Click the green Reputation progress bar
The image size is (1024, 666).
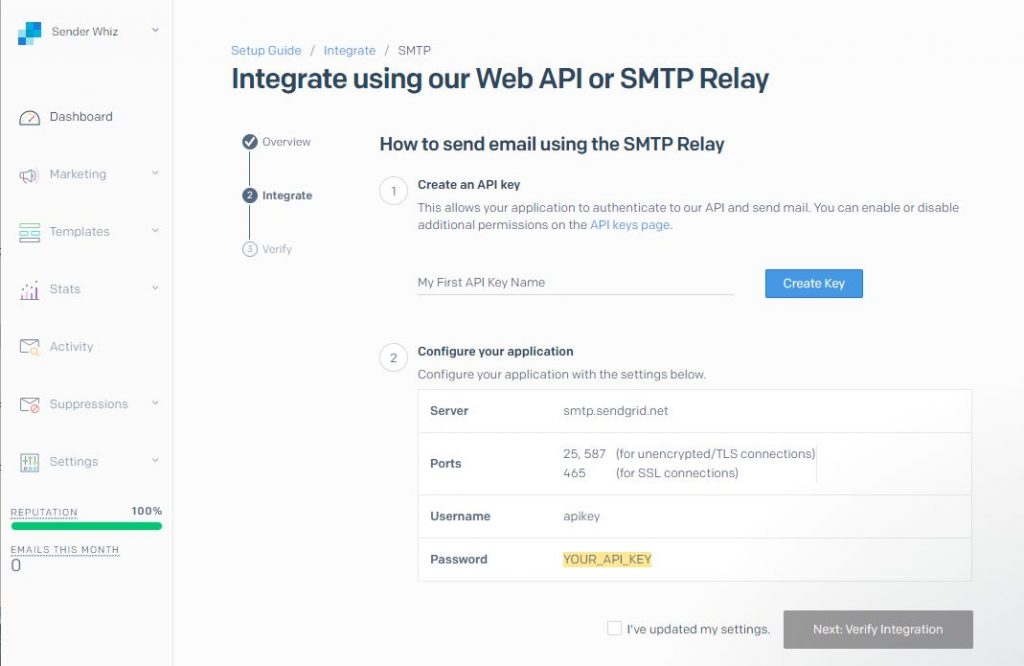point(86,525)
